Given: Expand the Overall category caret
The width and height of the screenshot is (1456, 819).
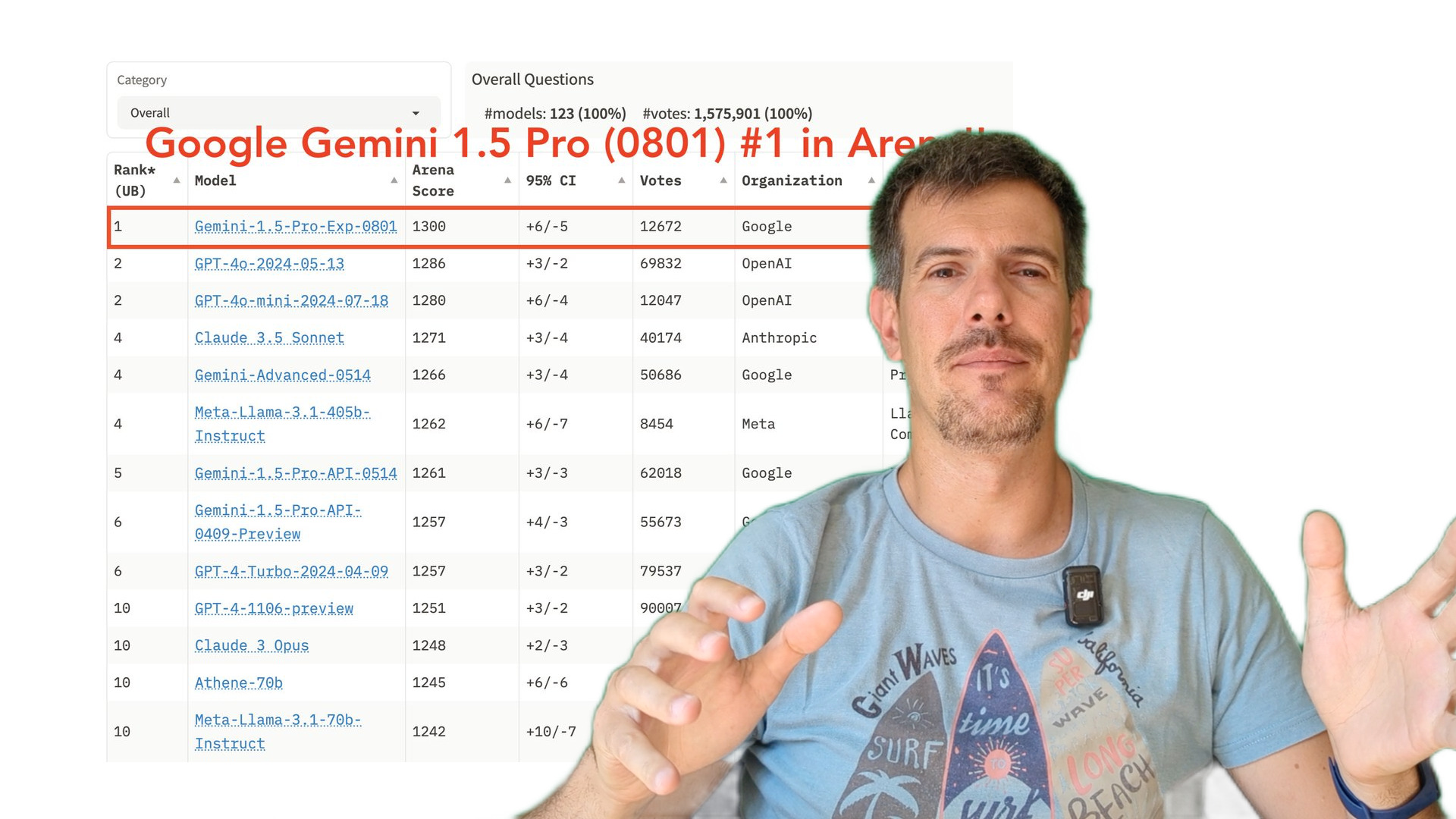Looking at the screenshot, I should tap(416, 112).
